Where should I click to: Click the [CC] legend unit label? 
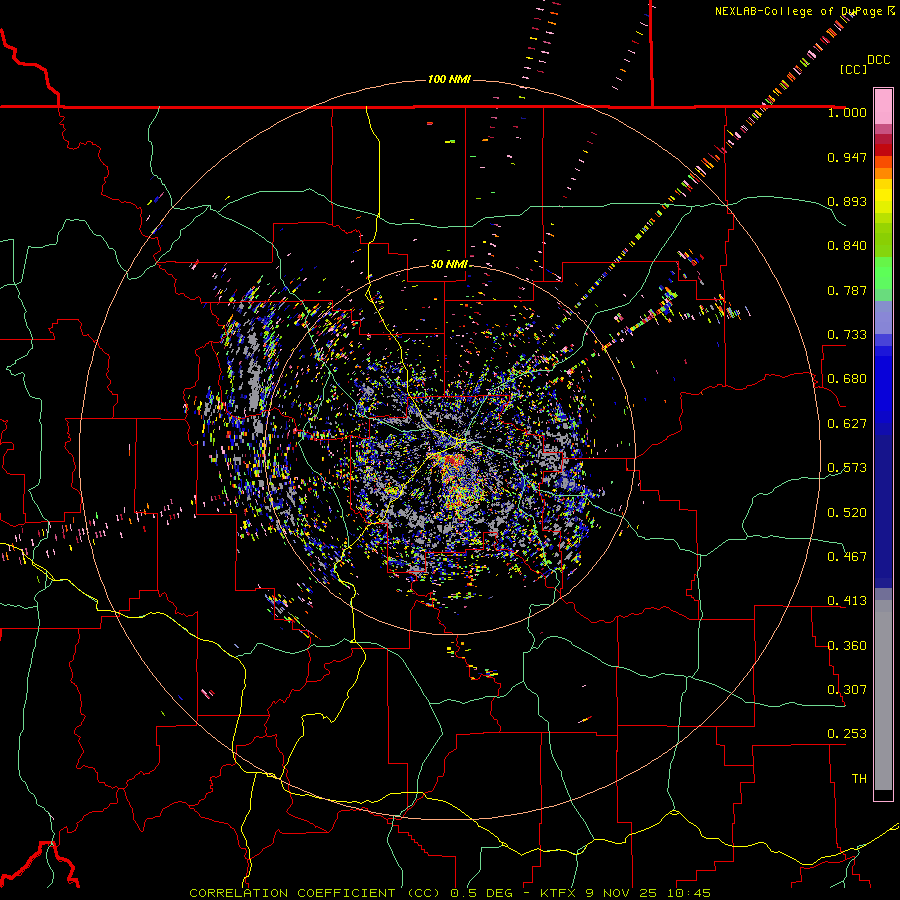(x=854, y=69)
